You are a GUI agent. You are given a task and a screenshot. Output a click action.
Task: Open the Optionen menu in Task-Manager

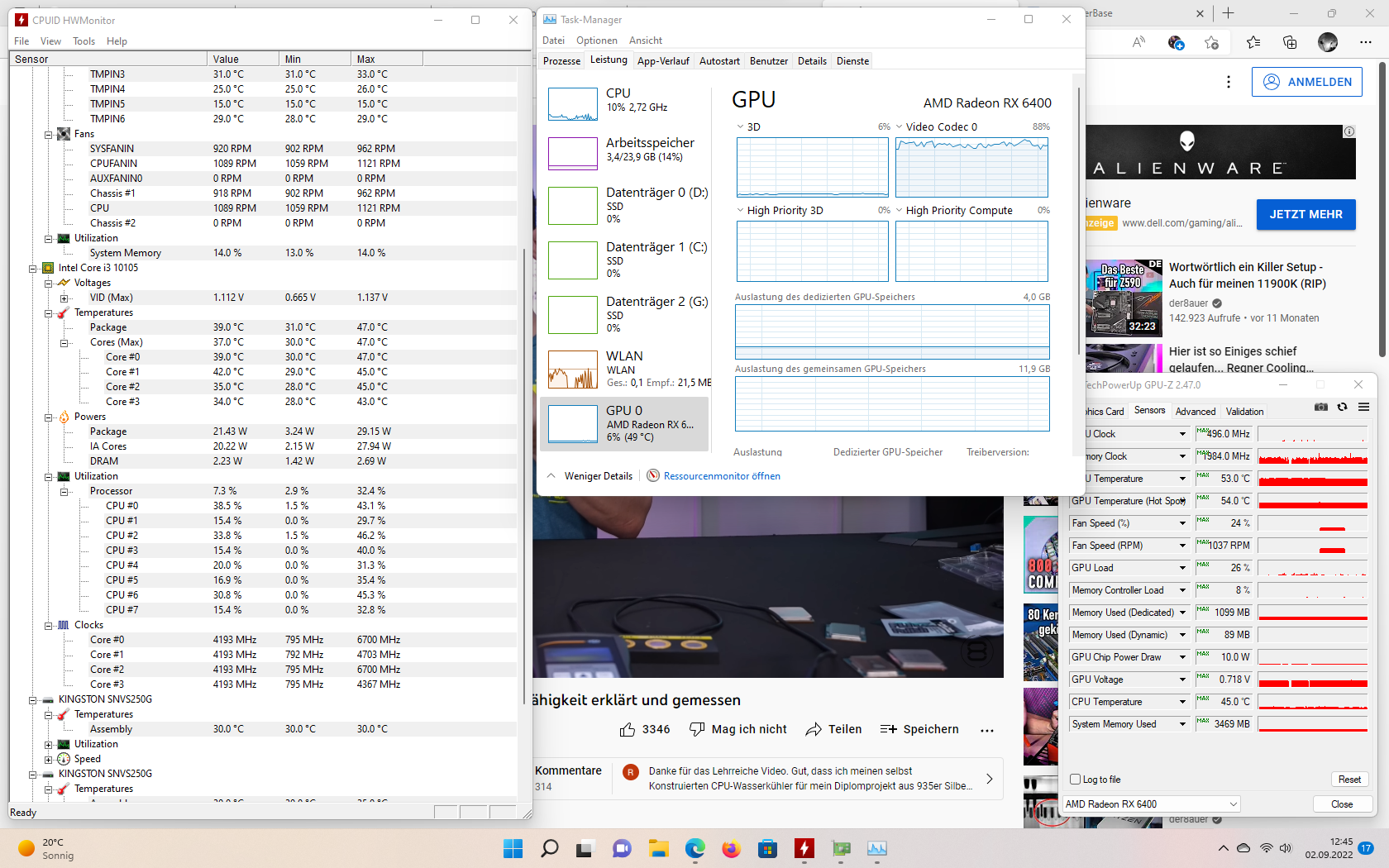597,41
